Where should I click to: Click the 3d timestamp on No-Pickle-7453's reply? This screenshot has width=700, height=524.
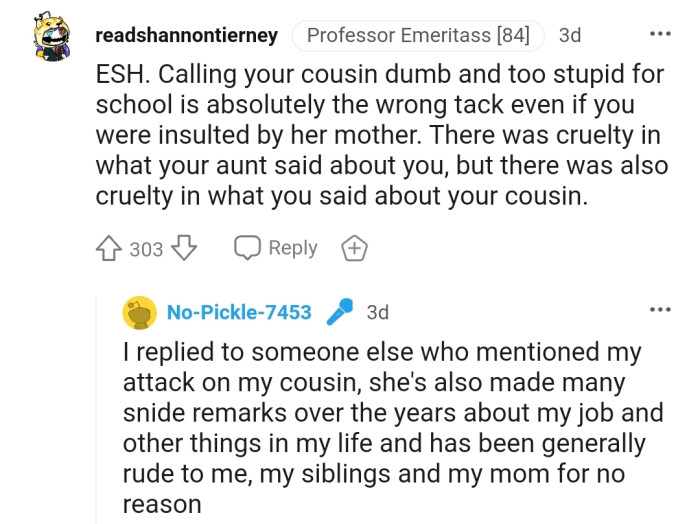tap(377, 313)
